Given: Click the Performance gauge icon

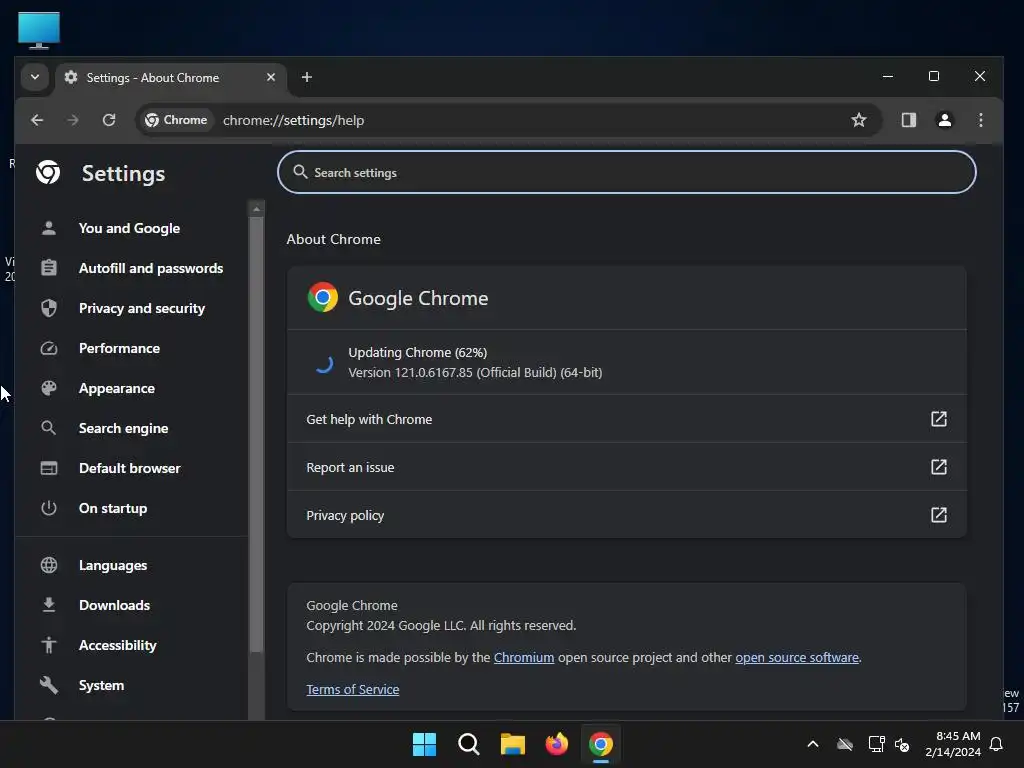Looking at the screenshot, I should (48, 348).
